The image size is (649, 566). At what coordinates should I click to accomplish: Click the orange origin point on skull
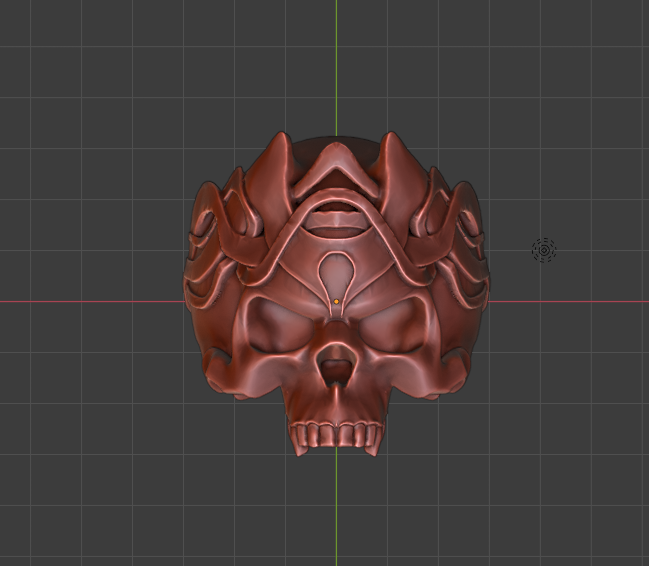337,300
